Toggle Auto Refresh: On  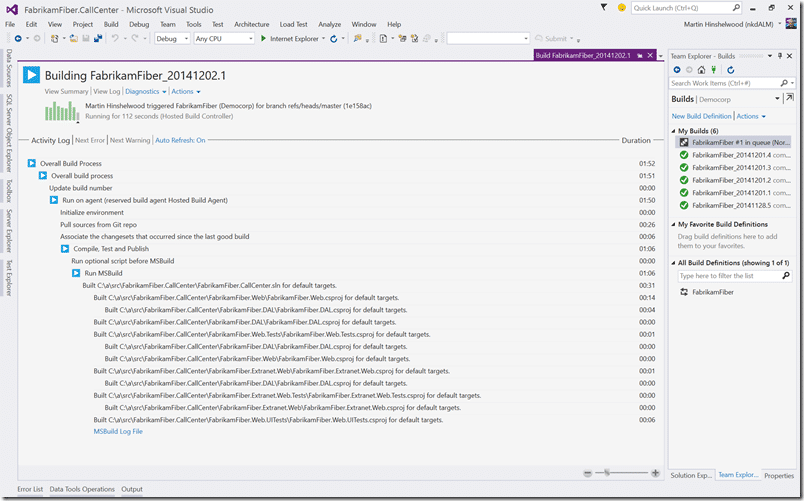tap(180, 140)
